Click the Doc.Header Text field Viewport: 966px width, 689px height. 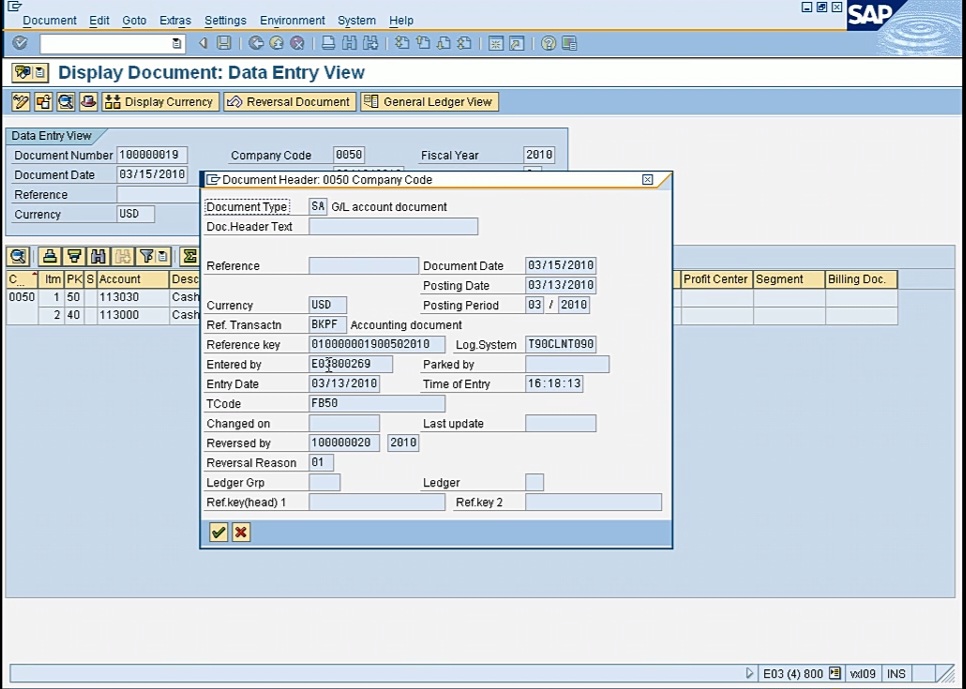393,226
